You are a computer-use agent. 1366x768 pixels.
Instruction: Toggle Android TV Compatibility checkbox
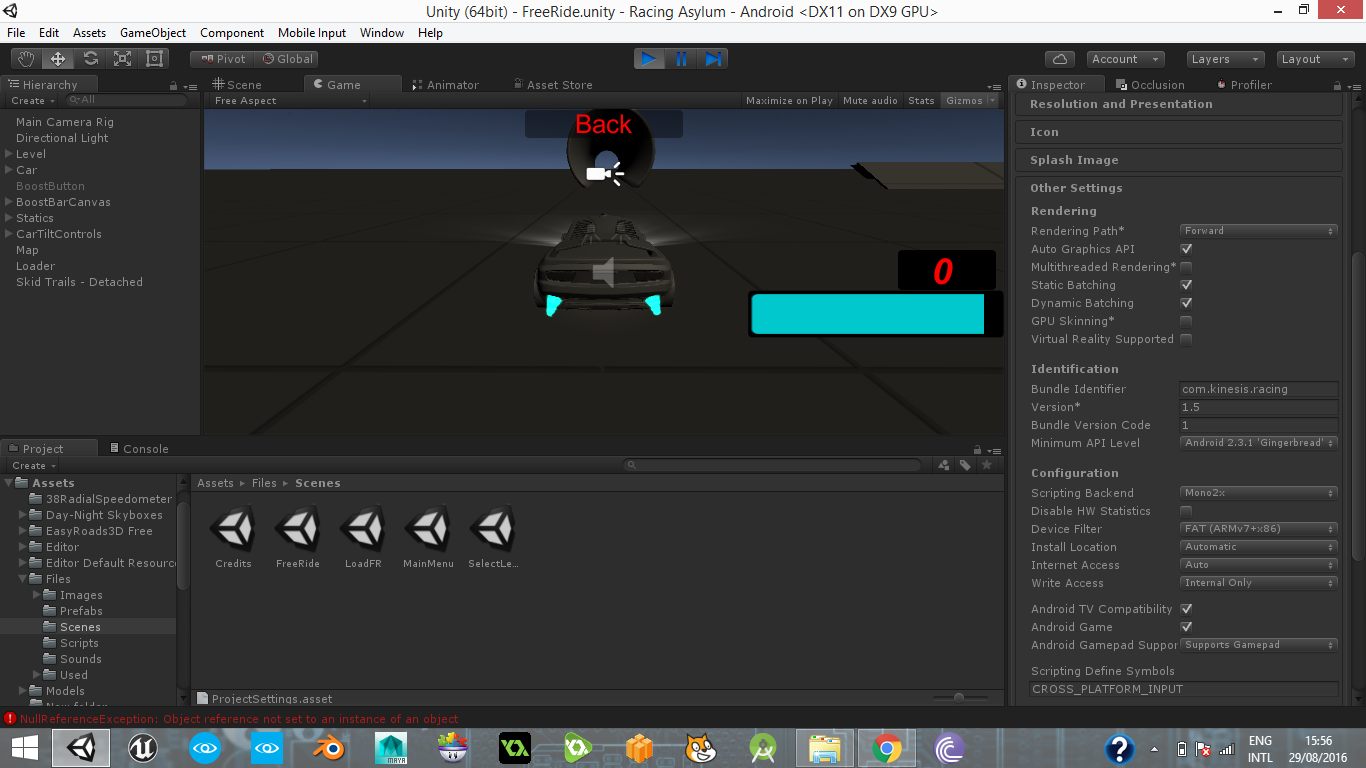click(x=1186, y=609)
